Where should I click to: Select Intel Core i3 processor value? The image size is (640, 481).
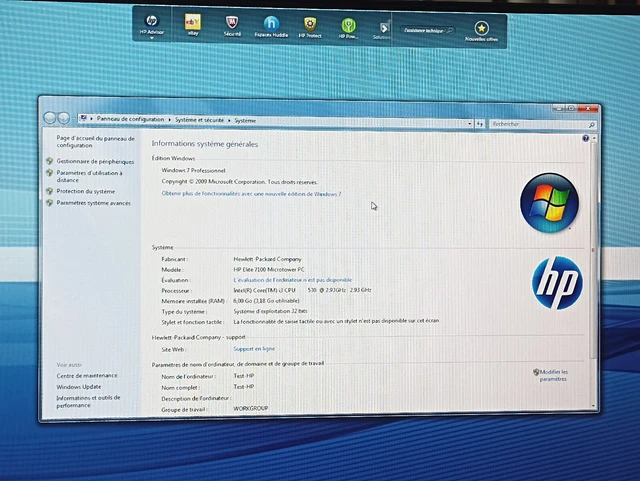click(x=302, y=290)
